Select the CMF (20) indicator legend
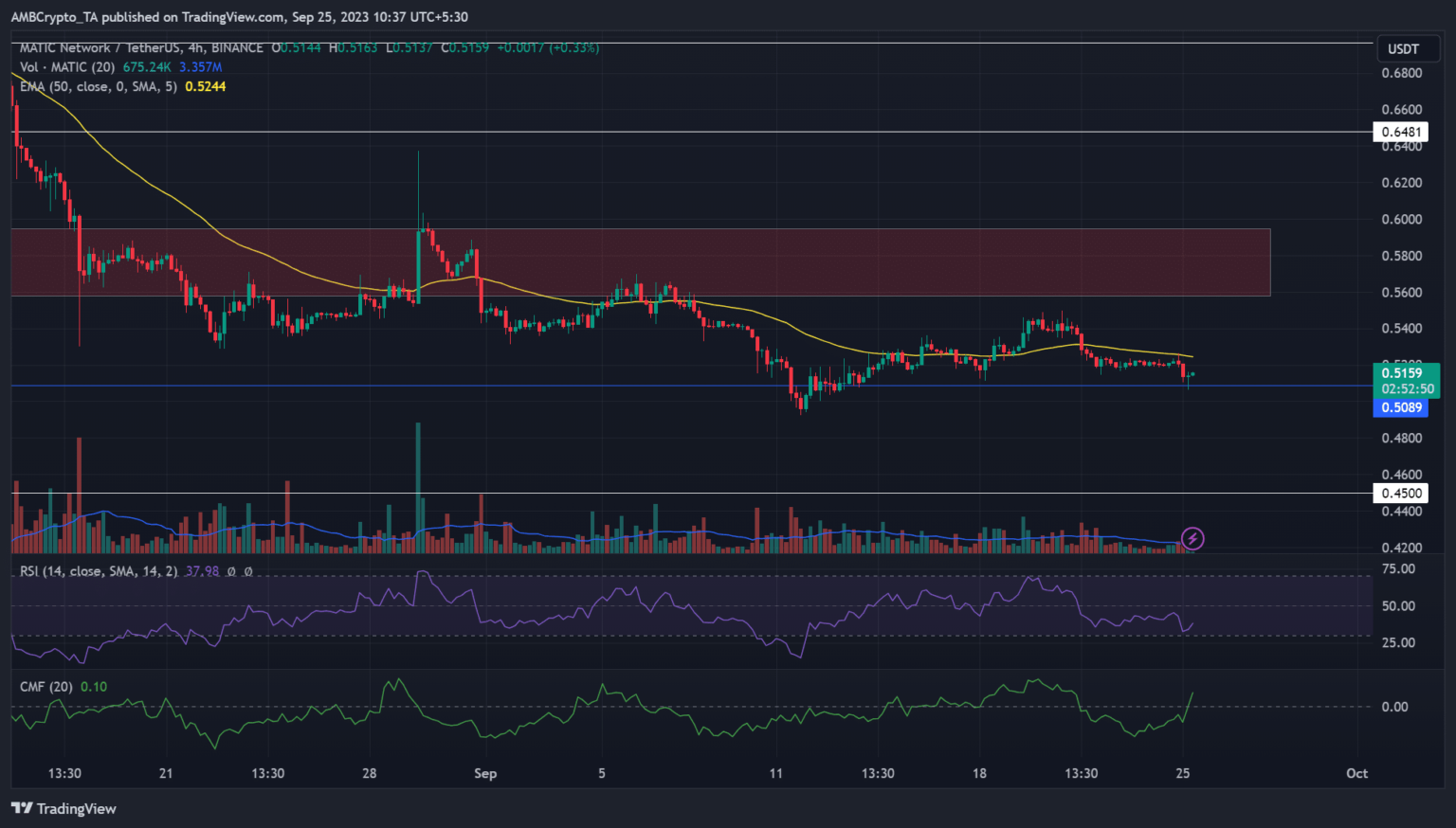 [45, 687]
